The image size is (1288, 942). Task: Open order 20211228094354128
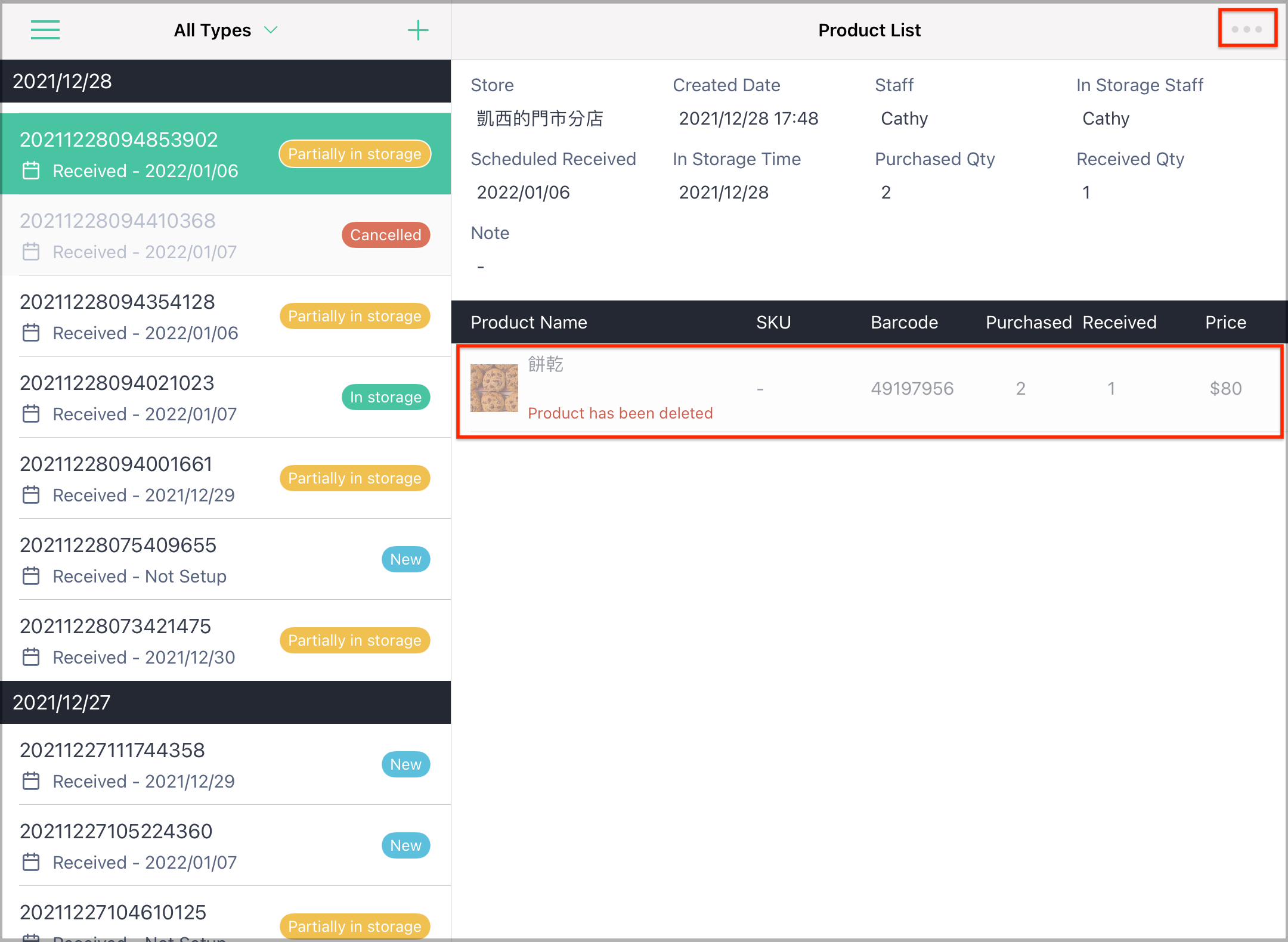coord(226,316)
